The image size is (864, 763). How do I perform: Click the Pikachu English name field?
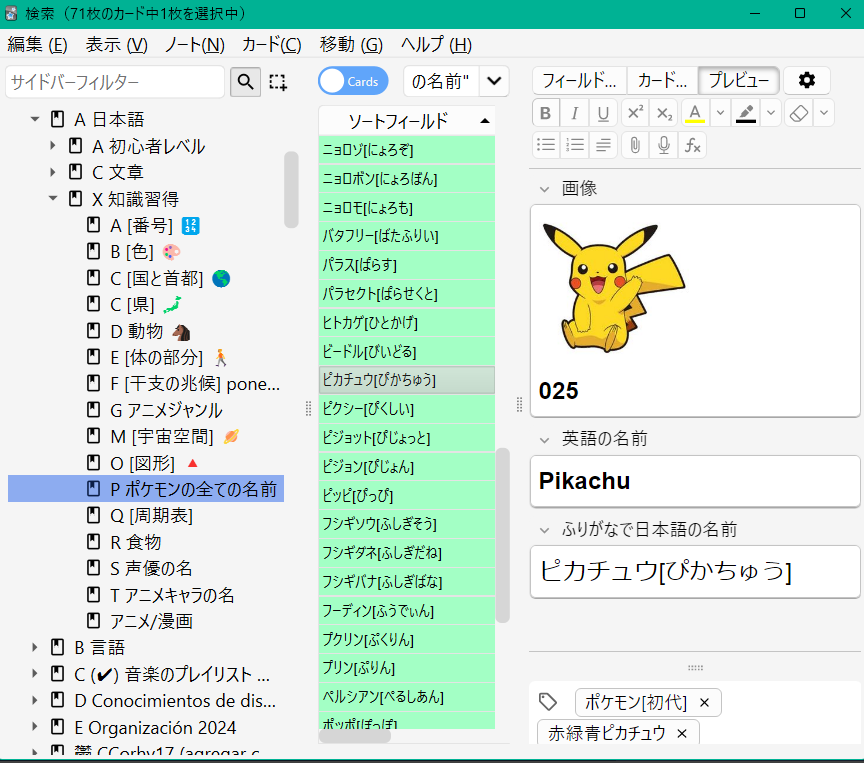[x=695, y=481]
